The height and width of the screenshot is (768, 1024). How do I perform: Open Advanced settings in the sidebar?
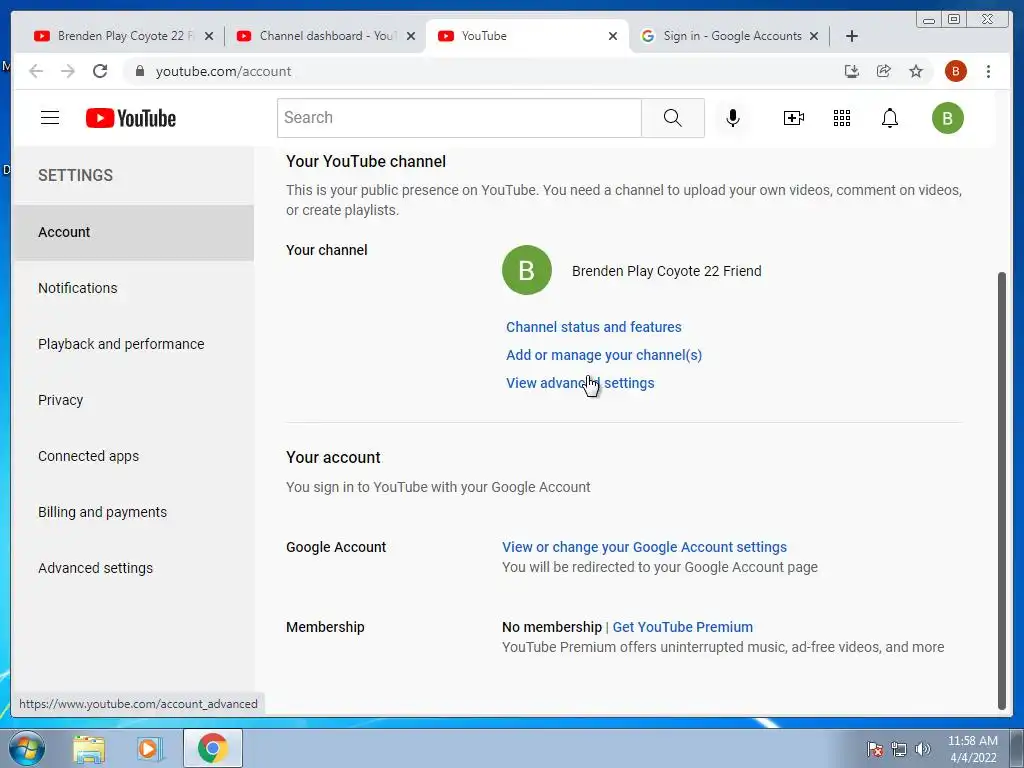click(133, 568)
